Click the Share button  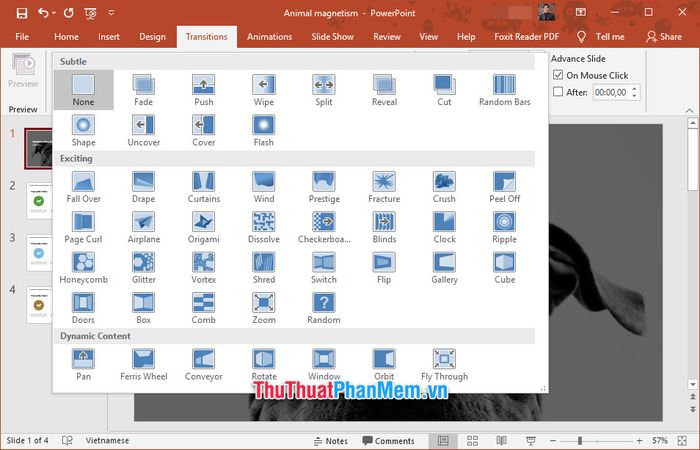(x=664, y=37)
